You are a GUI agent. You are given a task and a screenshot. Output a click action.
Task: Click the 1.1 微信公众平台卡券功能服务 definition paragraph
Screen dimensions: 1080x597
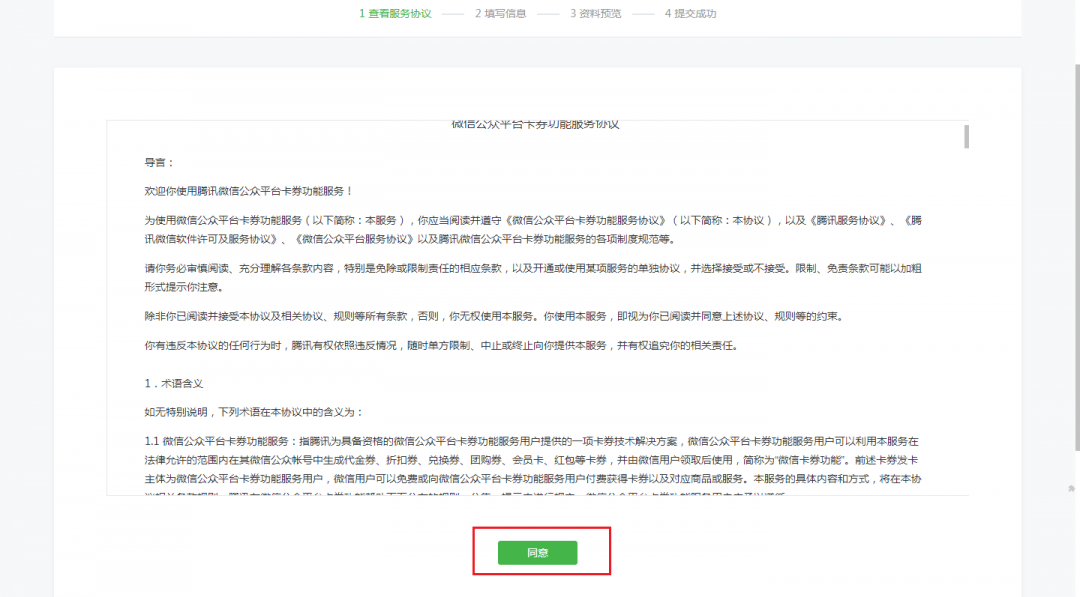tap(530, 460)
